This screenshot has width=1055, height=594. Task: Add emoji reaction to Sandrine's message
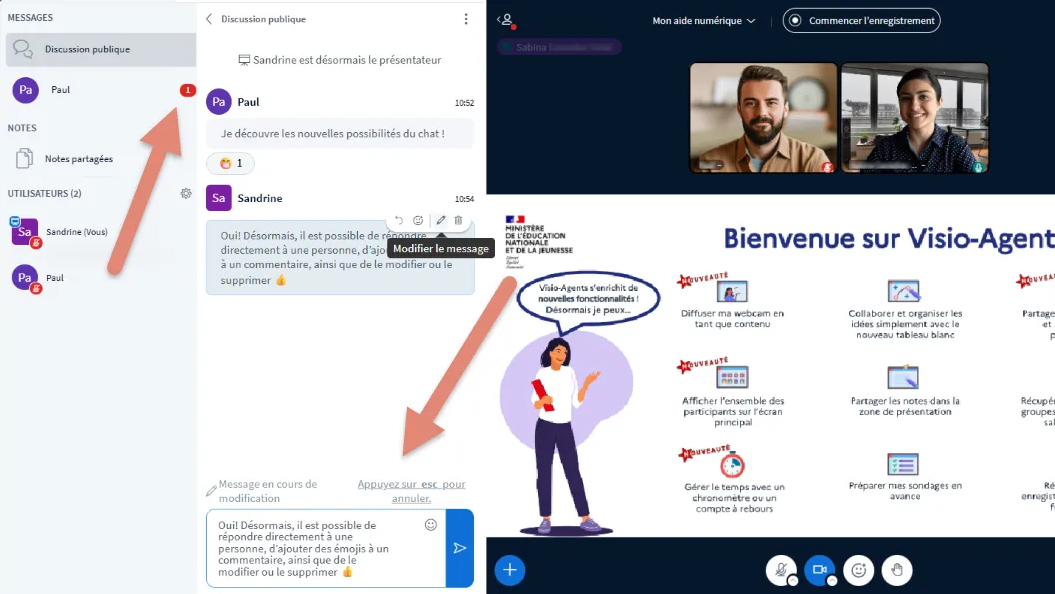(x=418, y=220)
